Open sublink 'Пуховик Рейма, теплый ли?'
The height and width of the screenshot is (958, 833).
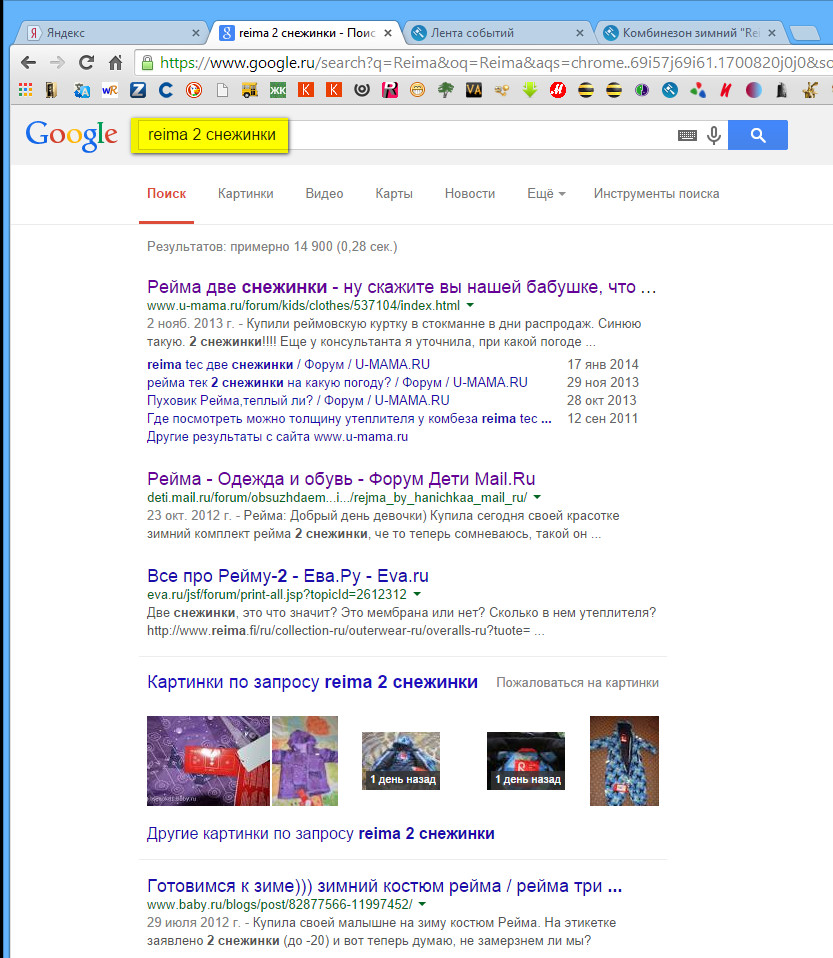[298, 401]
